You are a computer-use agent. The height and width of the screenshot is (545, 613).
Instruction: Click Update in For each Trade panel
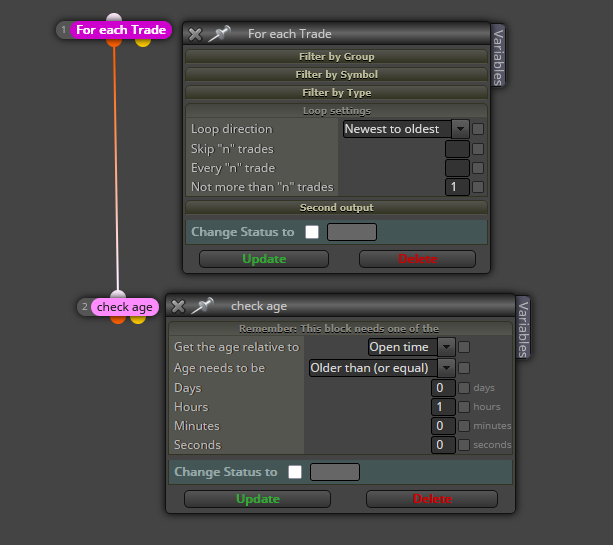[x=264, y=259]
